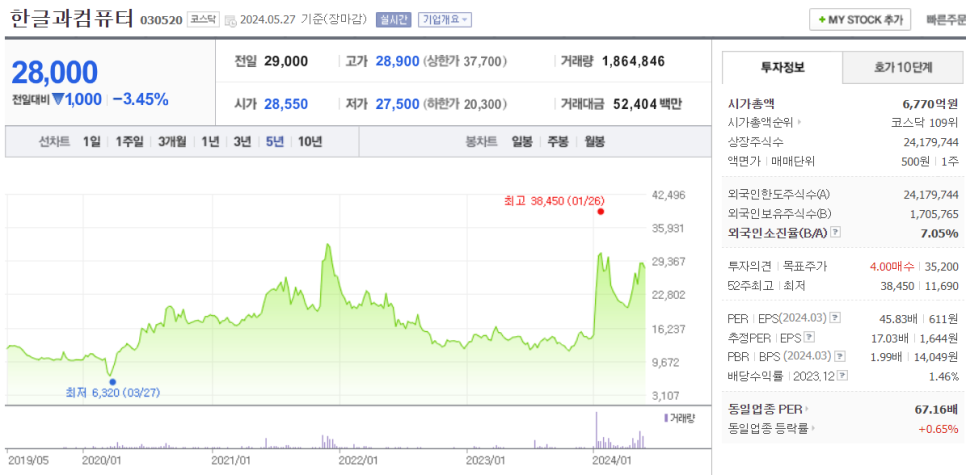
Task: Click blue 최저 6,320 marker dot on chart
Action: click(x=112, y=382)
